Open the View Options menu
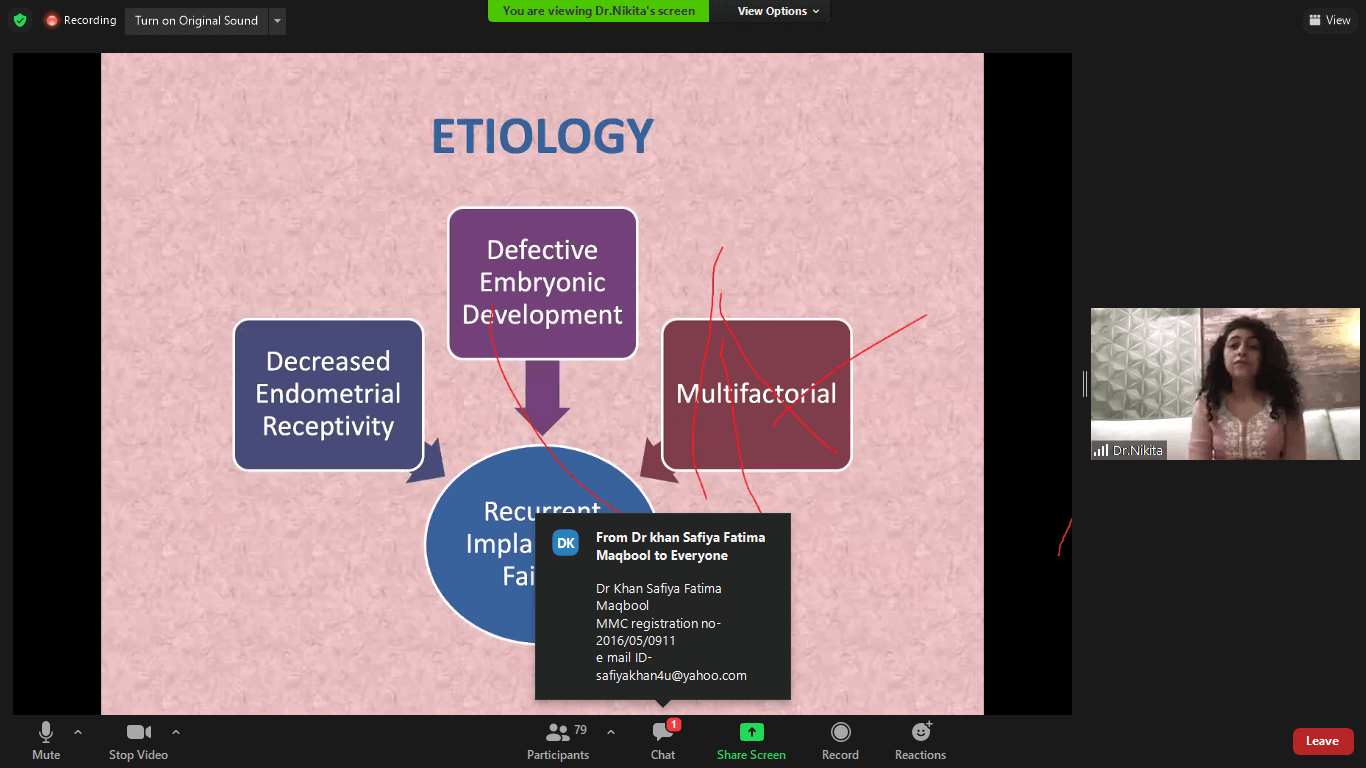 point(778,11)
